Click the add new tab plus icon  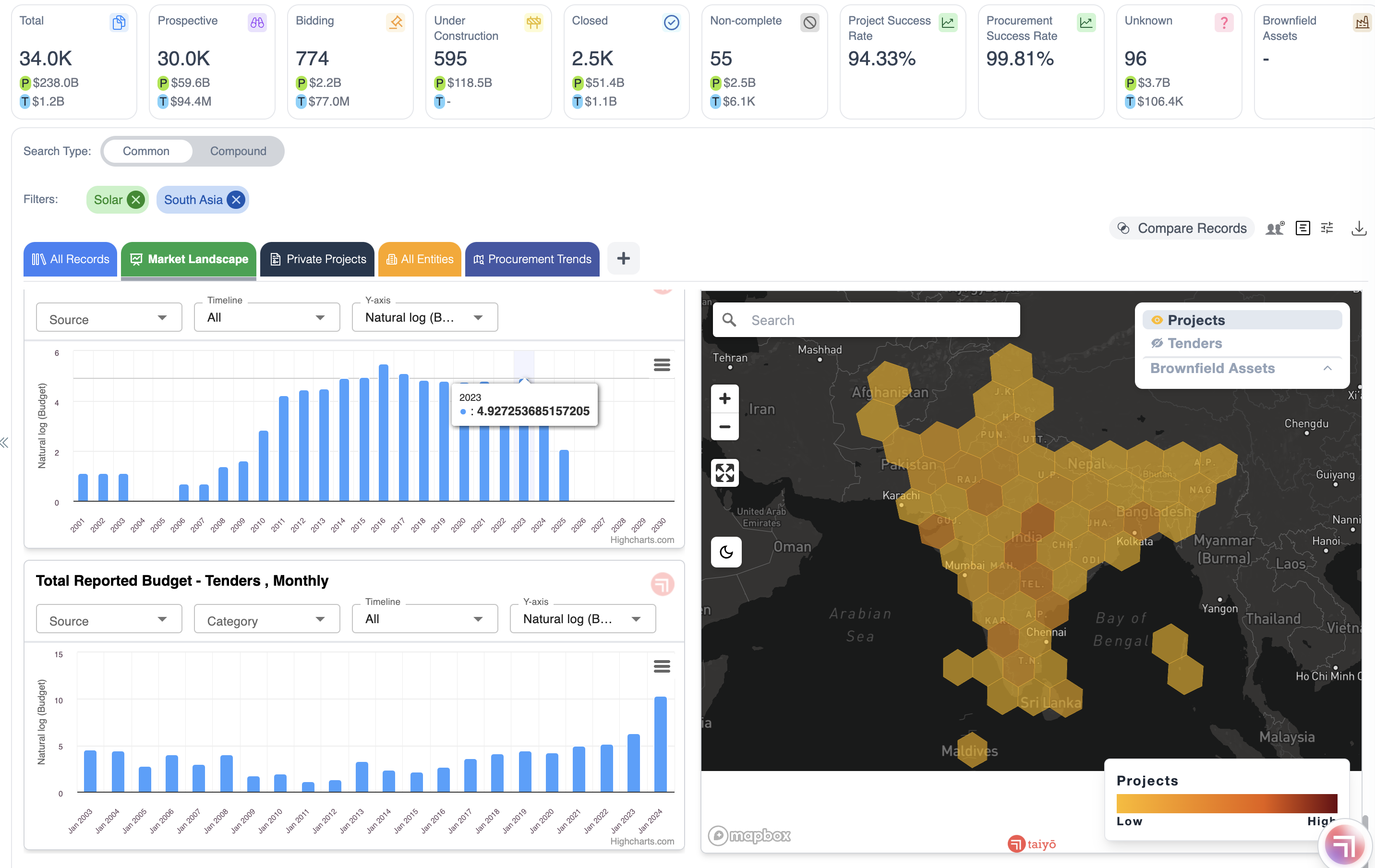click(x=623, y=259)
